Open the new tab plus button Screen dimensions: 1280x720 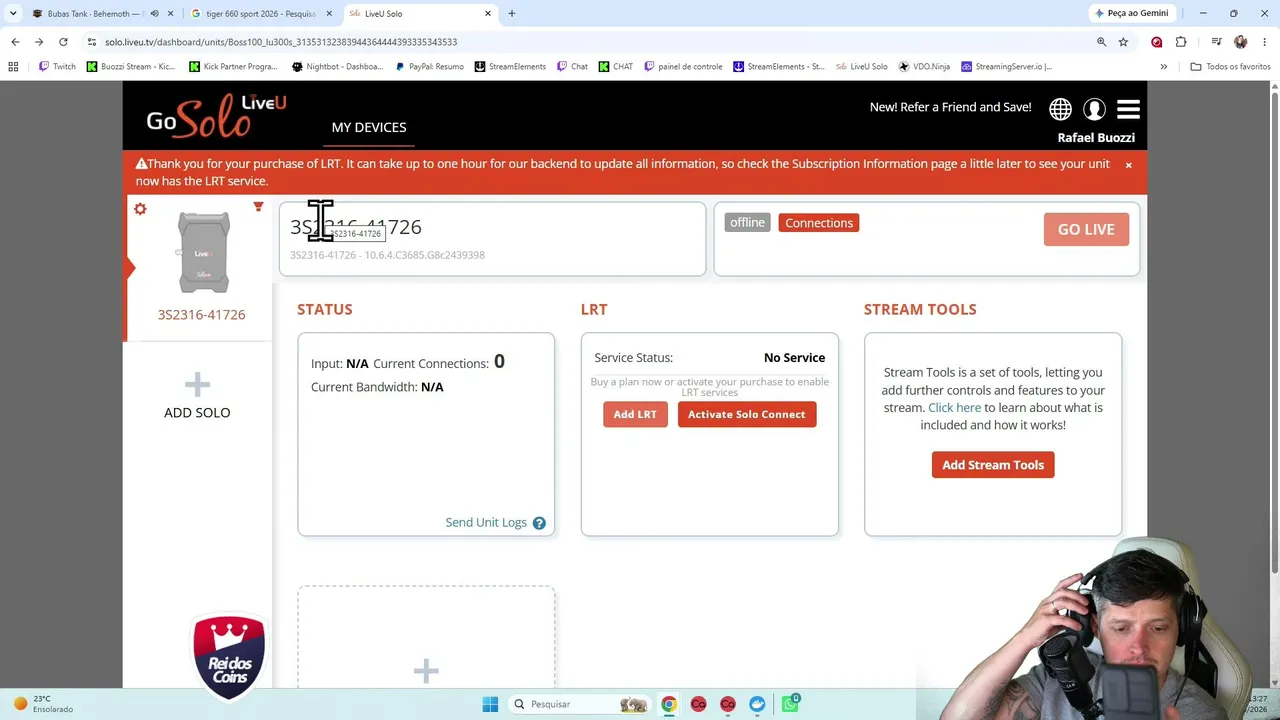pyautogui.click(x=511, y=14)
